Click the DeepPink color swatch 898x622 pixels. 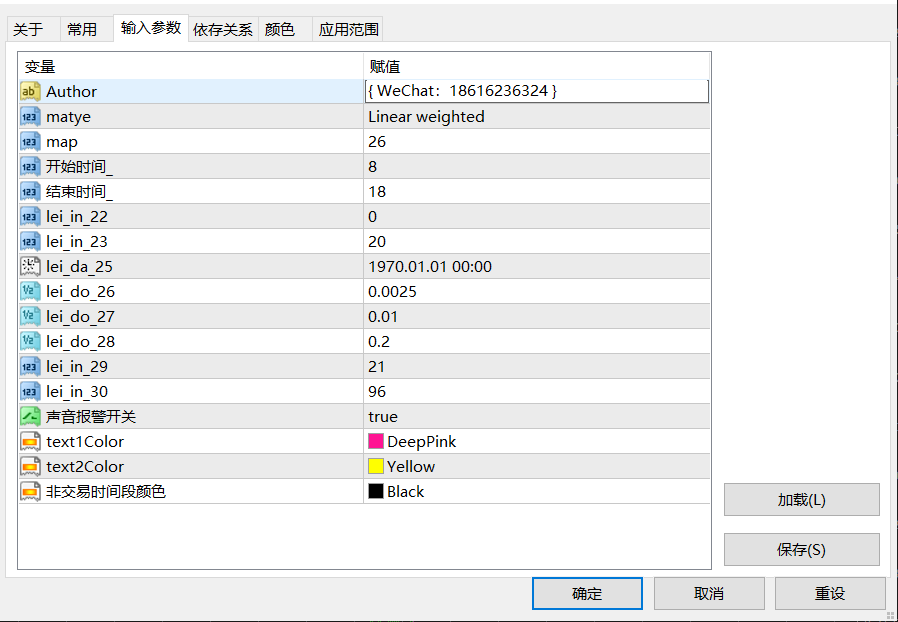[376, 441]
